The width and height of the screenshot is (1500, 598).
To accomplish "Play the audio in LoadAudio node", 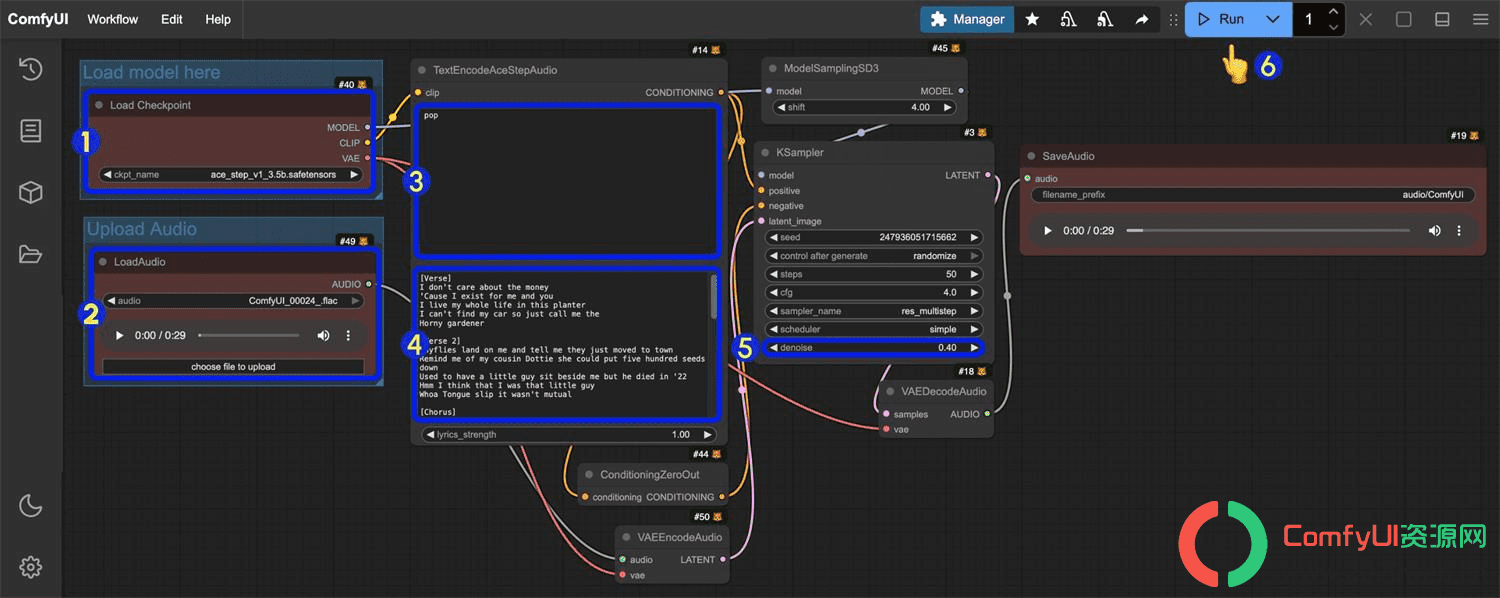I will 119,335.
